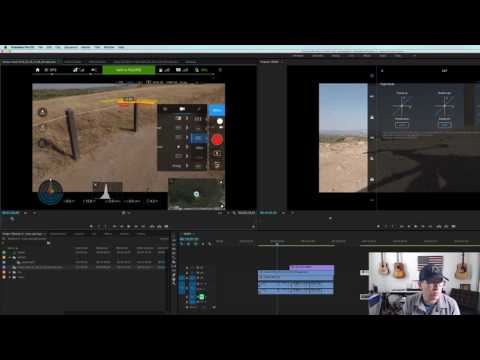Click the green highlighted audio track header button
480x360 pixels.
(201, 297)
